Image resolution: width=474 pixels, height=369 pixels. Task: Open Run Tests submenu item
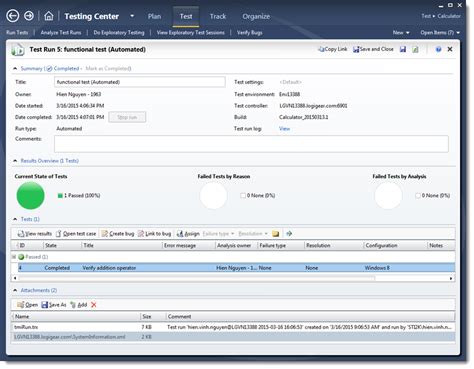17,33
